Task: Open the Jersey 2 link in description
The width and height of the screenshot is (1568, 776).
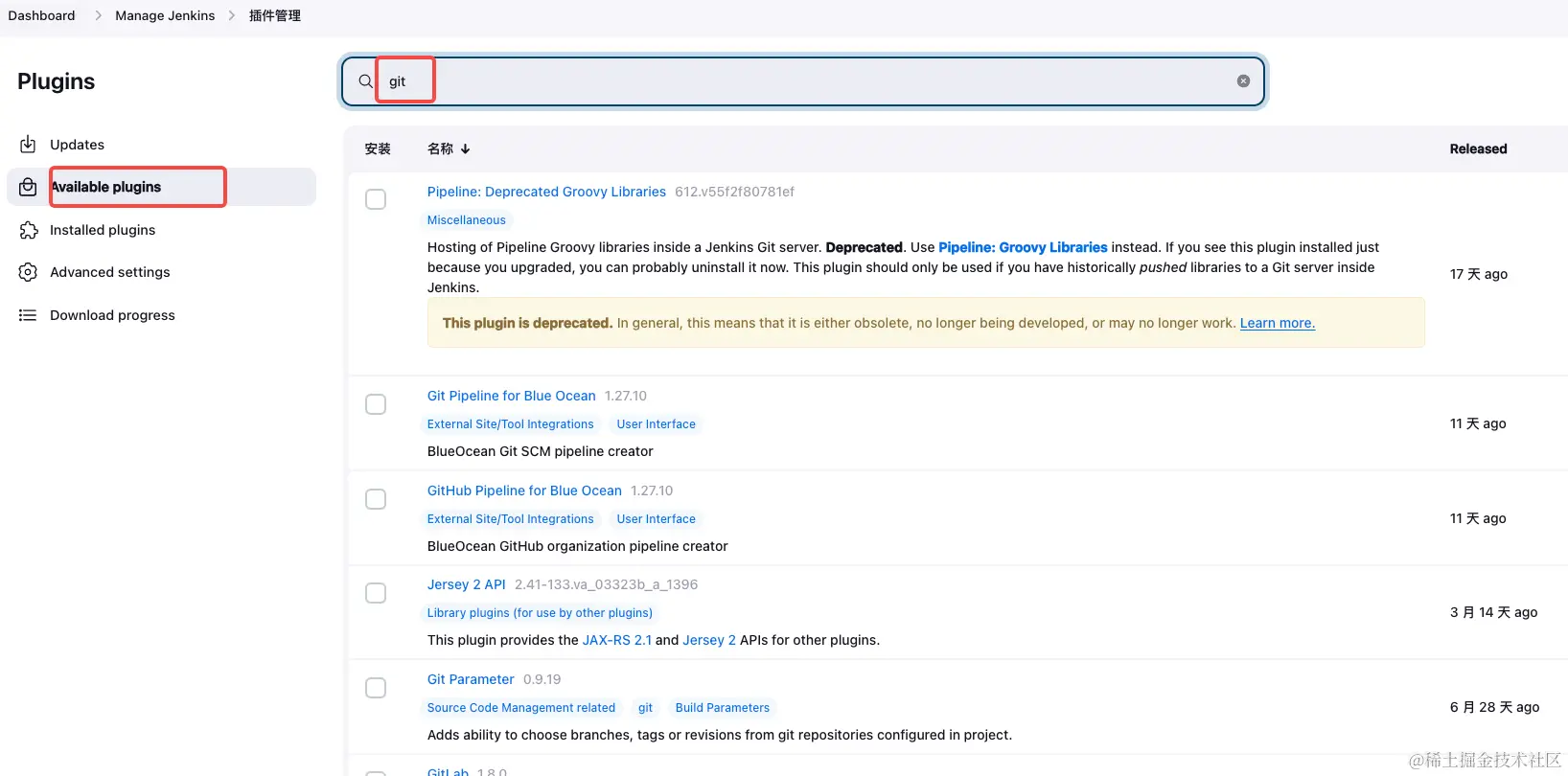Action: click(x=709, y=640)
